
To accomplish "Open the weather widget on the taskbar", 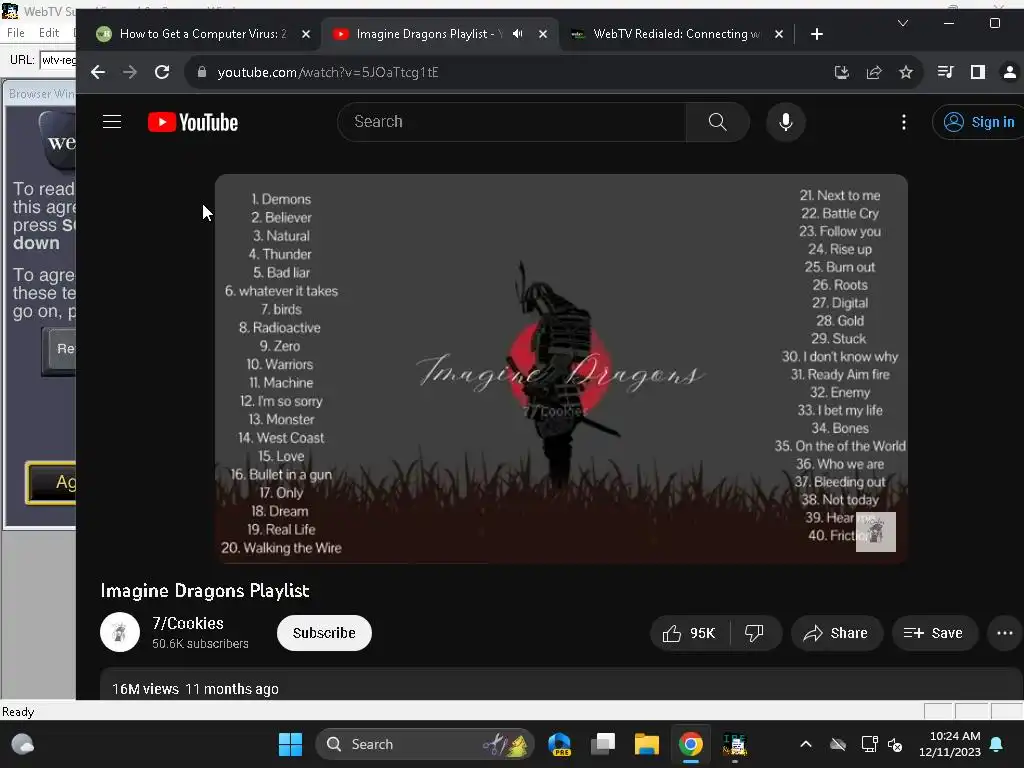I will (x=23, y=744).
